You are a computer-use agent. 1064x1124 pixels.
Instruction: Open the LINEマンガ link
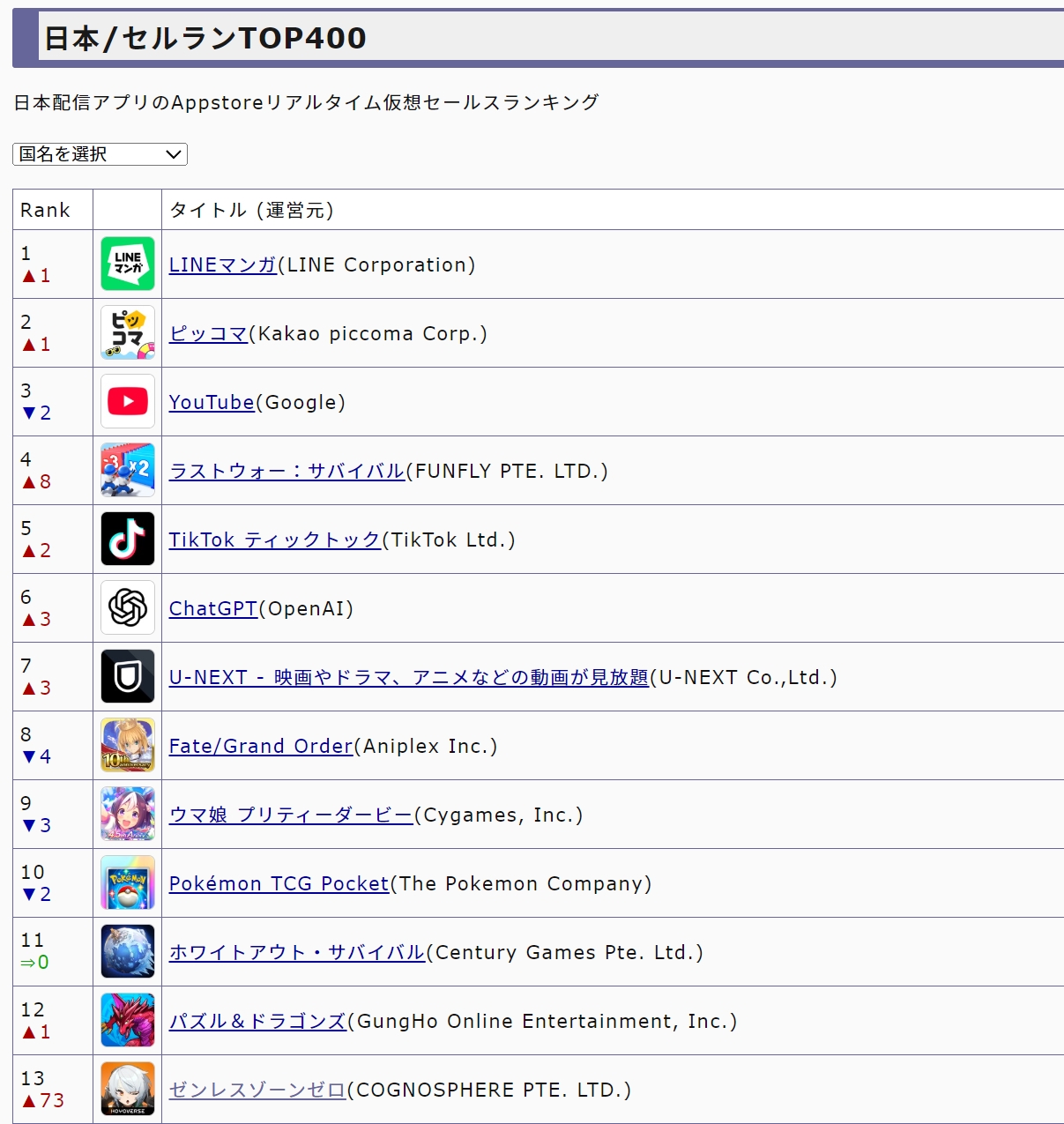point(223,264)
